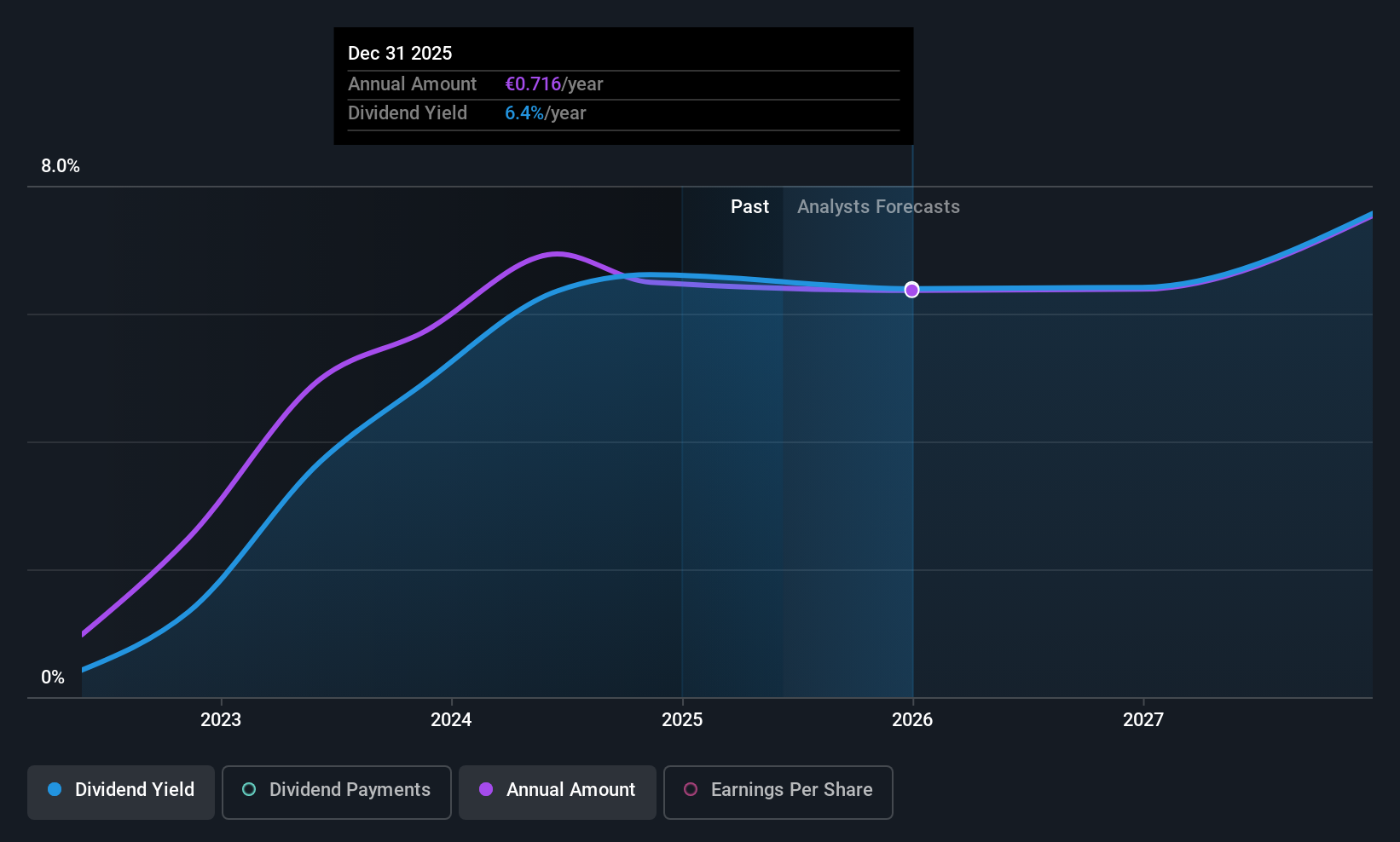Toggle the Annual Amount legend button
Screen dimensions: 1400x842
(x=558, y=792)
